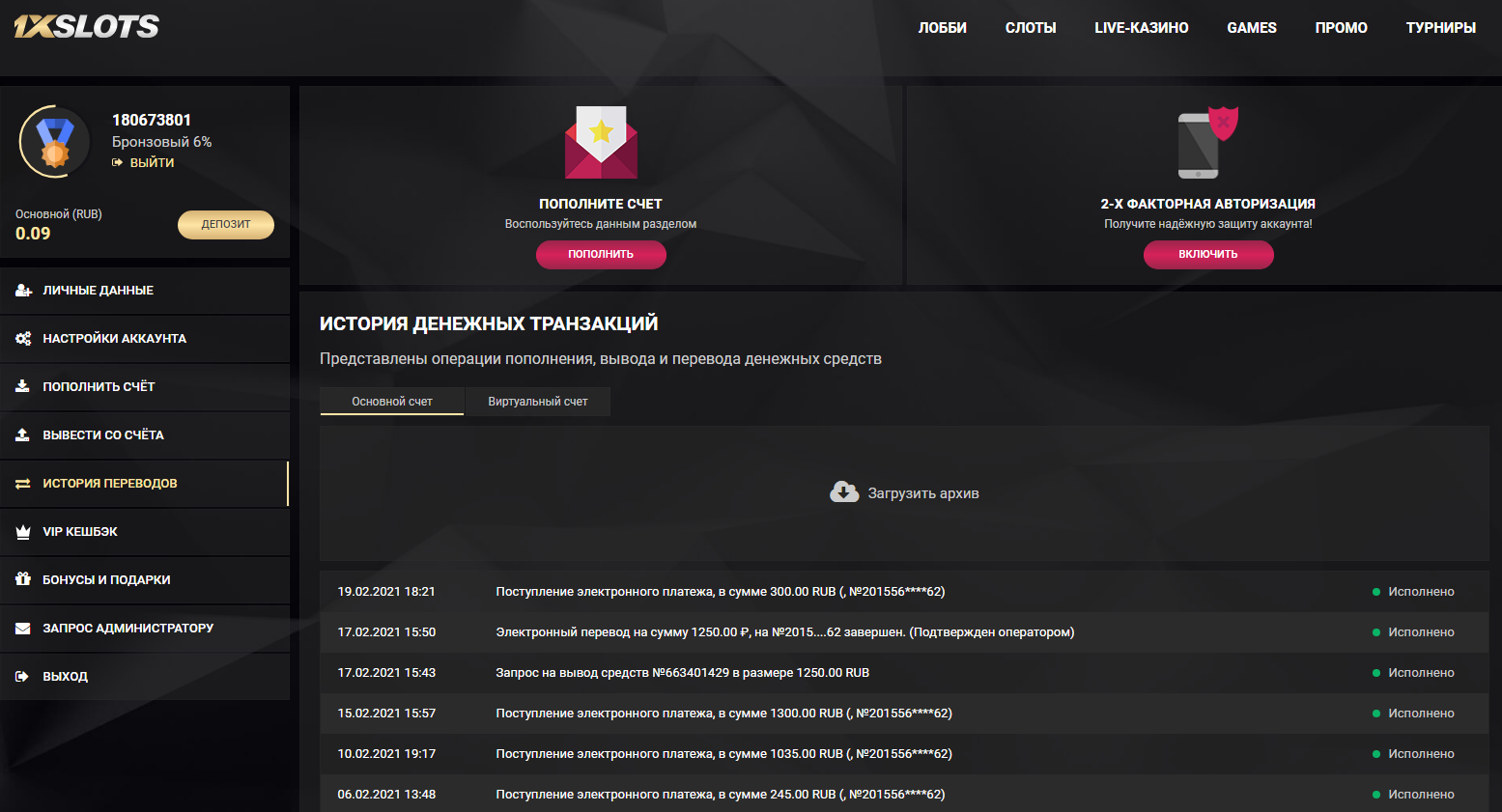Image resolution: width=1502 pixels, height=812 pixels.
Task: Click the date 17.02.2021 15:50
Action: coord(386,632)
